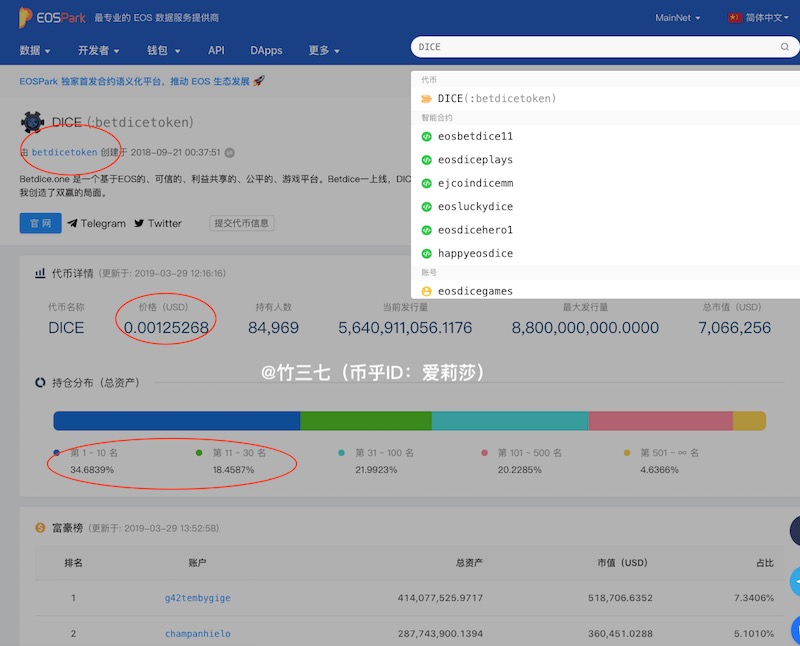Click the pie icon beside 持仓分布
Viewport: 800px width, 646px height.
pyautogui.click(x=40, y=382)
